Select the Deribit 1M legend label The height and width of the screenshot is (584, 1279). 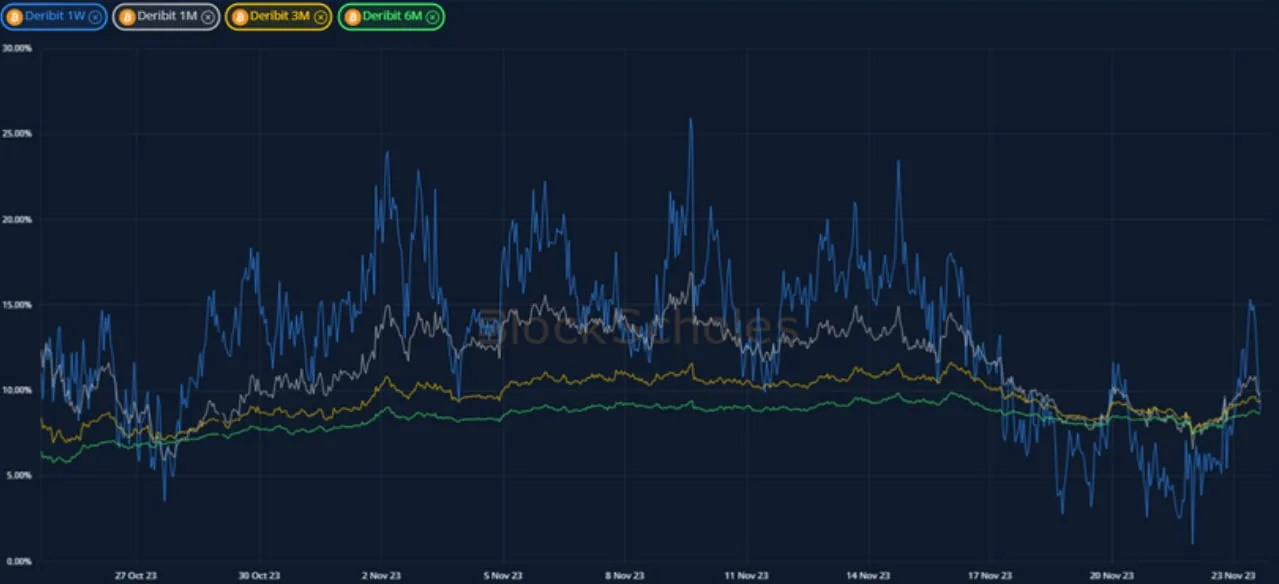coord(168,17)
